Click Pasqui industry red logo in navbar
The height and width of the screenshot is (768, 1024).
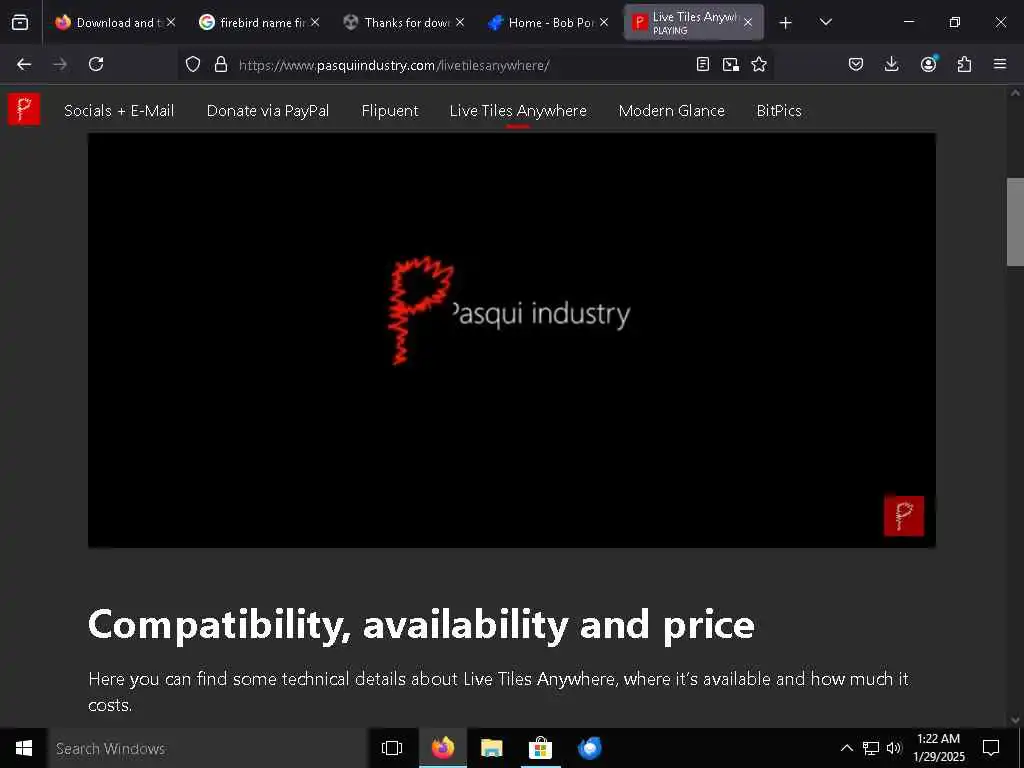[x=24, y=109]
